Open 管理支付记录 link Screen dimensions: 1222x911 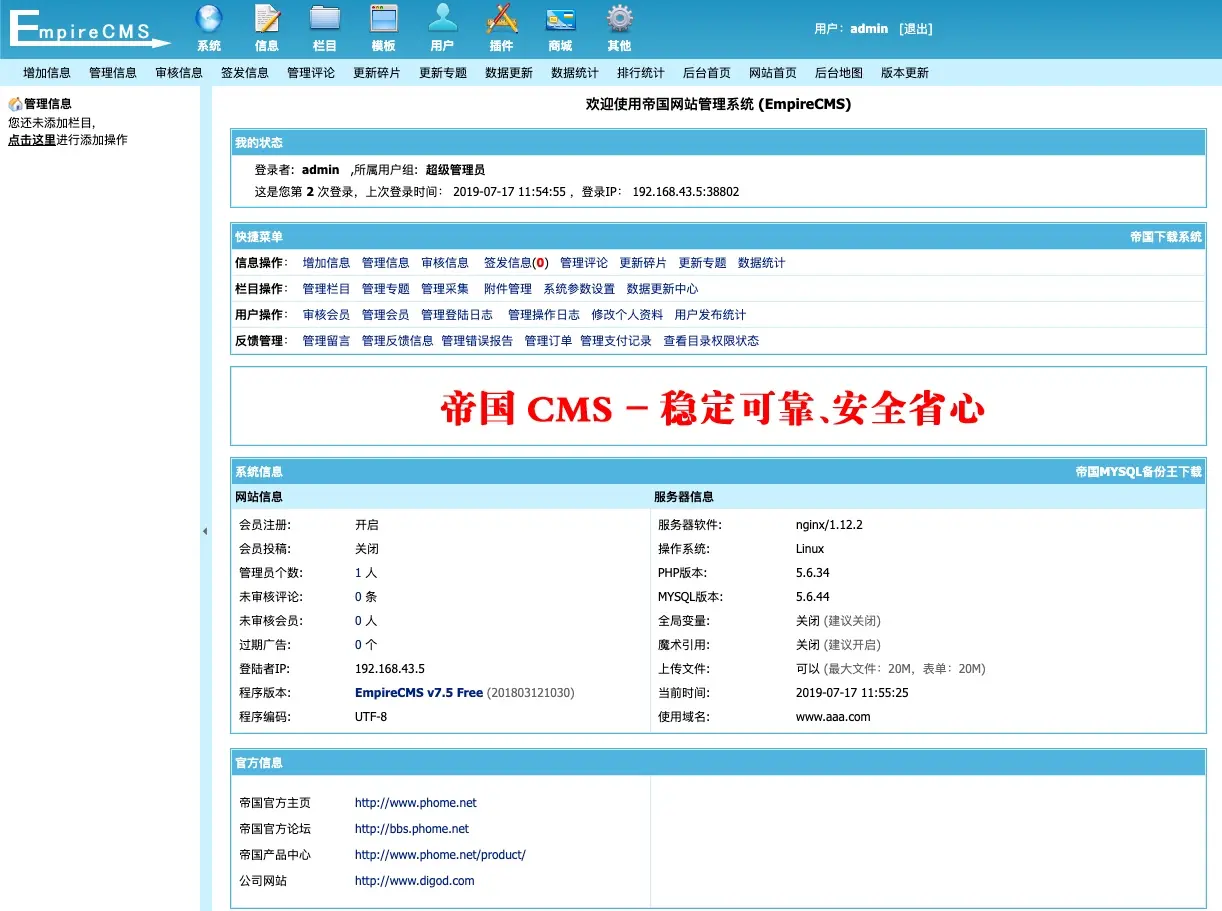[616, 341]
